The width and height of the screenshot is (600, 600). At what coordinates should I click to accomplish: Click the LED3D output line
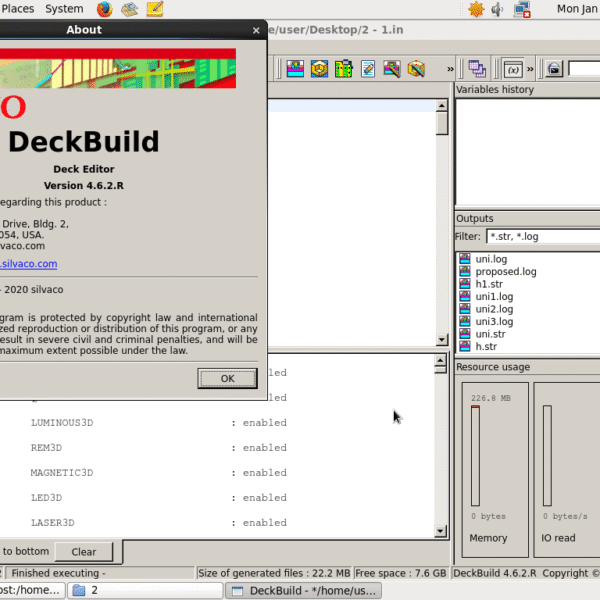(x=158, y=498)
